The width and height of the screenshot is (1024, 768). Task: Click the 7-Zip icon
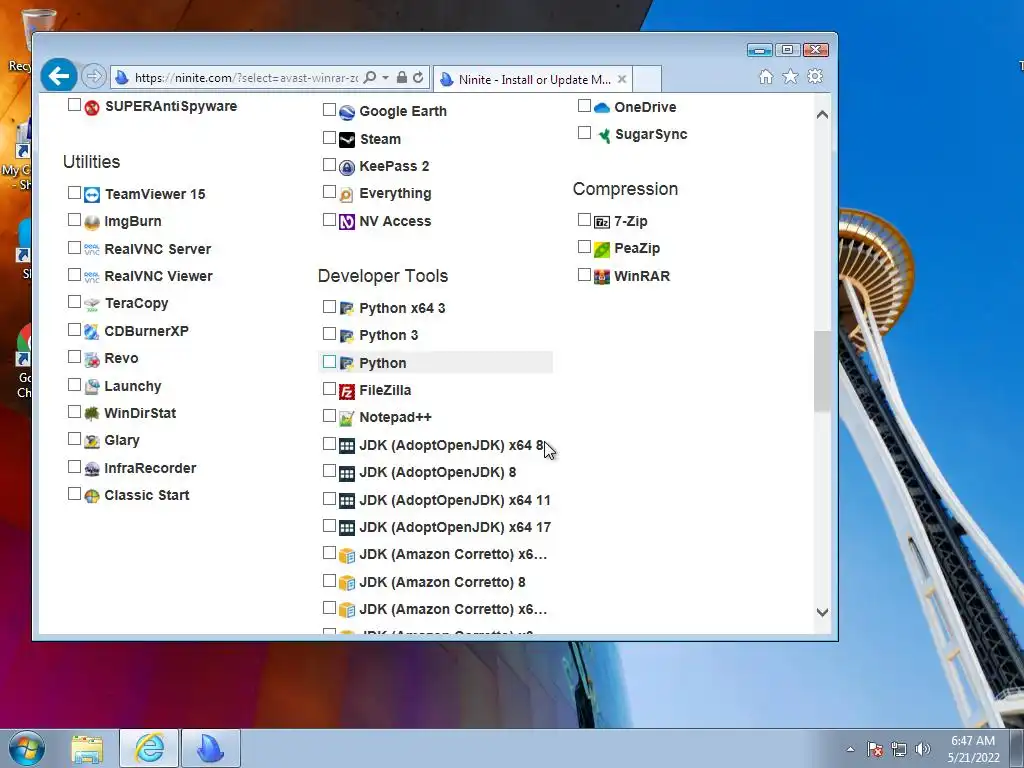[602, 222]
